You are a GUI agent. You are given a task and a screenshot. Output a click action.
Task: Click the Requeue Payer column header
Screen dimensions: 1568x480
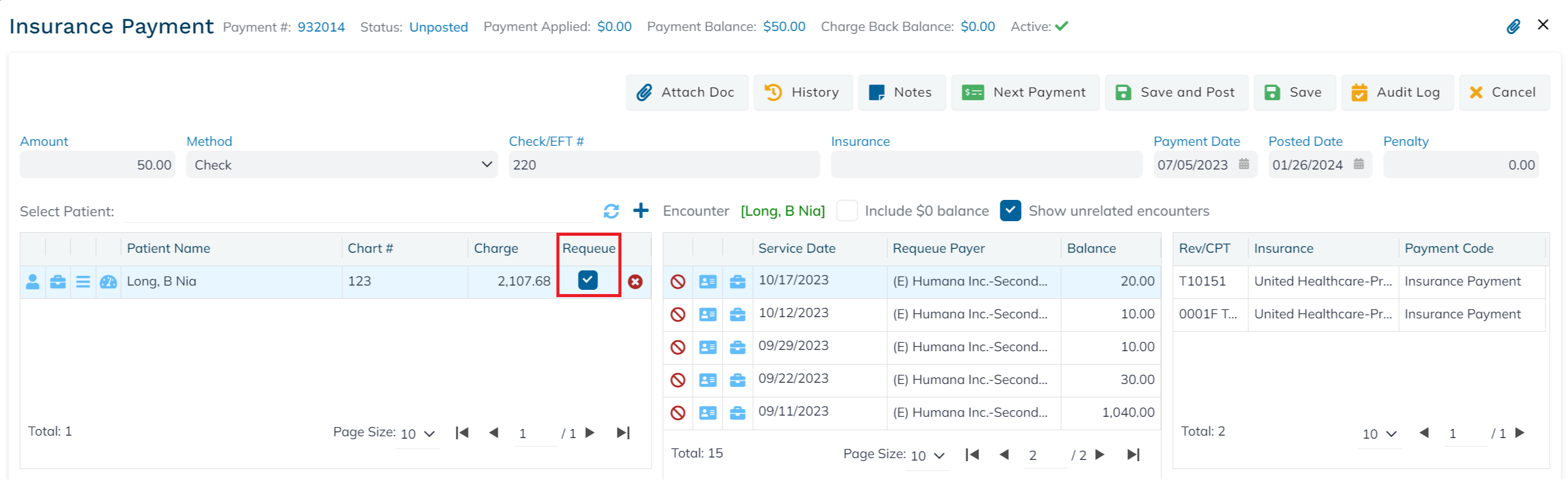[938, 249]
